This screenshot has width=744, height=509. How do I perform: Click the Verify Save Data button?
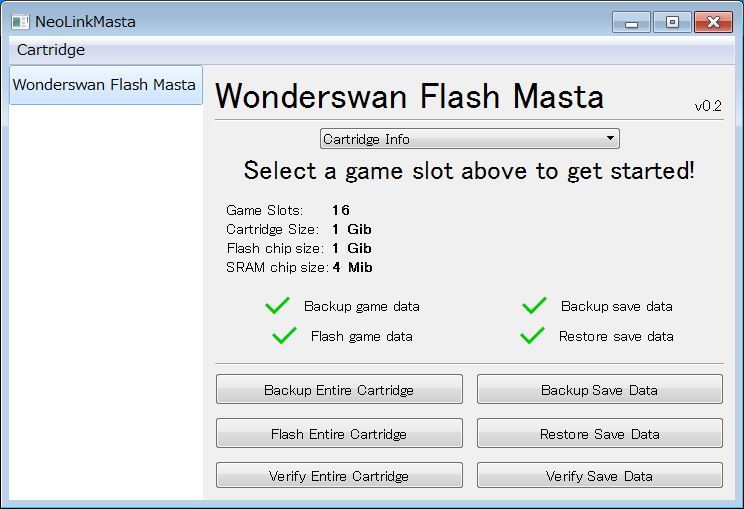(600, 475)
